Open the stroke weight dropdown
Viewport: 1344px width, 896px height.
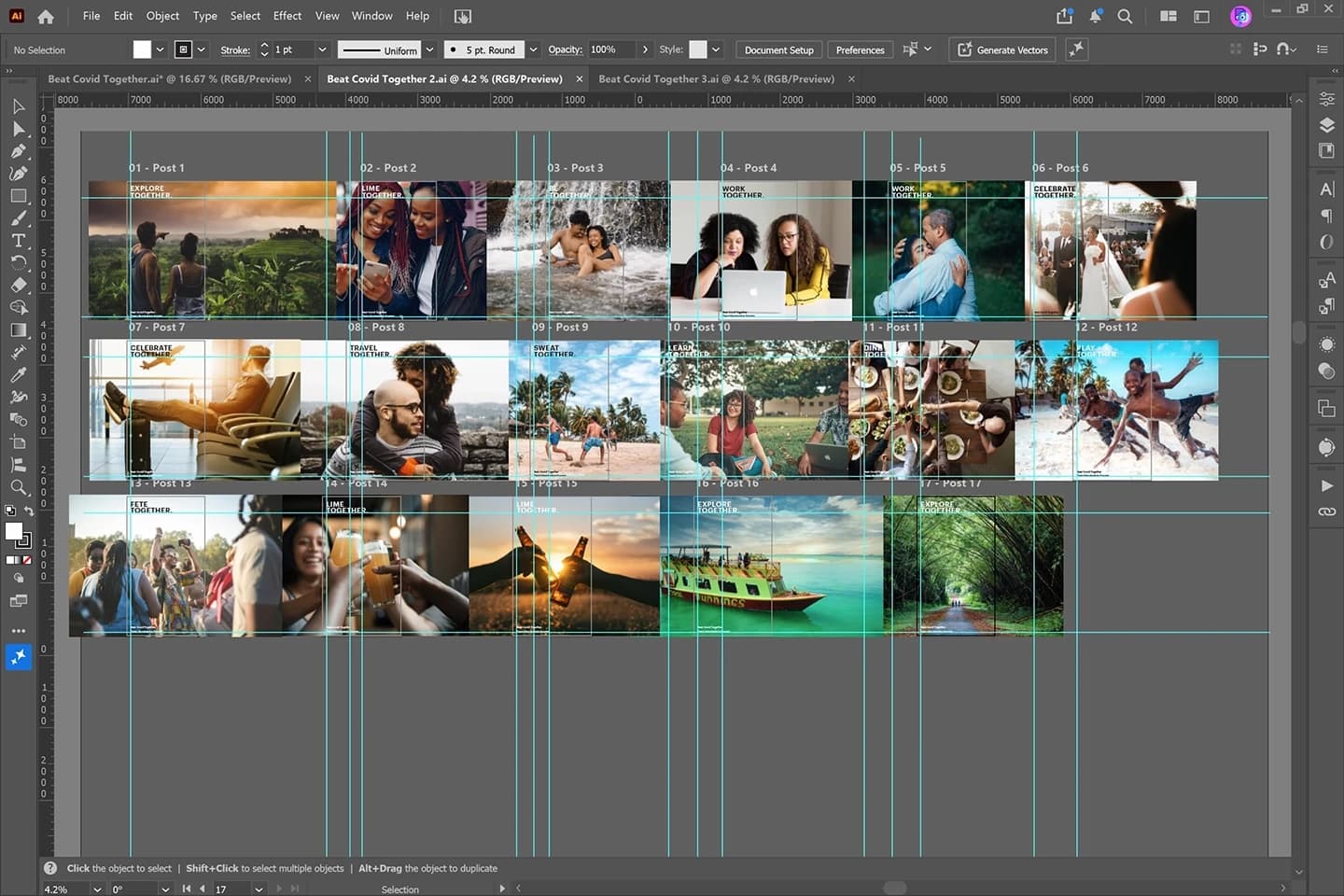point(322,49)
